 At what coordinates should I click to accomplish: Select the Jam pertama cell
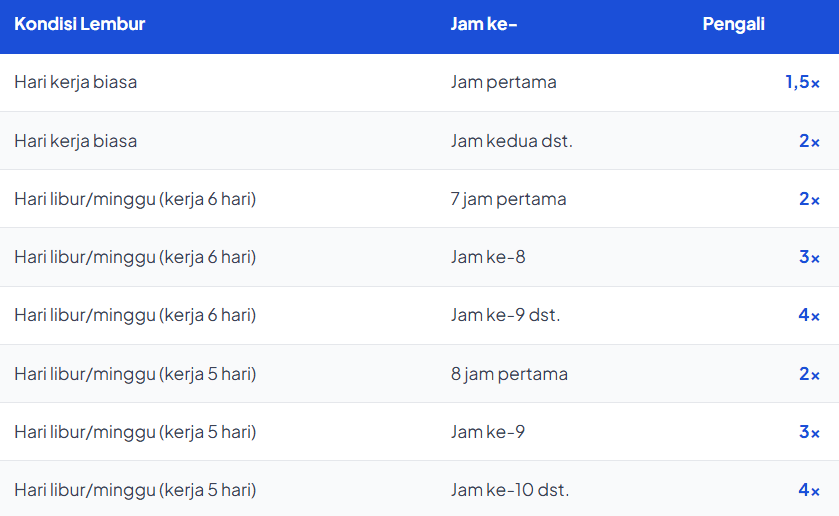click(504, 82)
